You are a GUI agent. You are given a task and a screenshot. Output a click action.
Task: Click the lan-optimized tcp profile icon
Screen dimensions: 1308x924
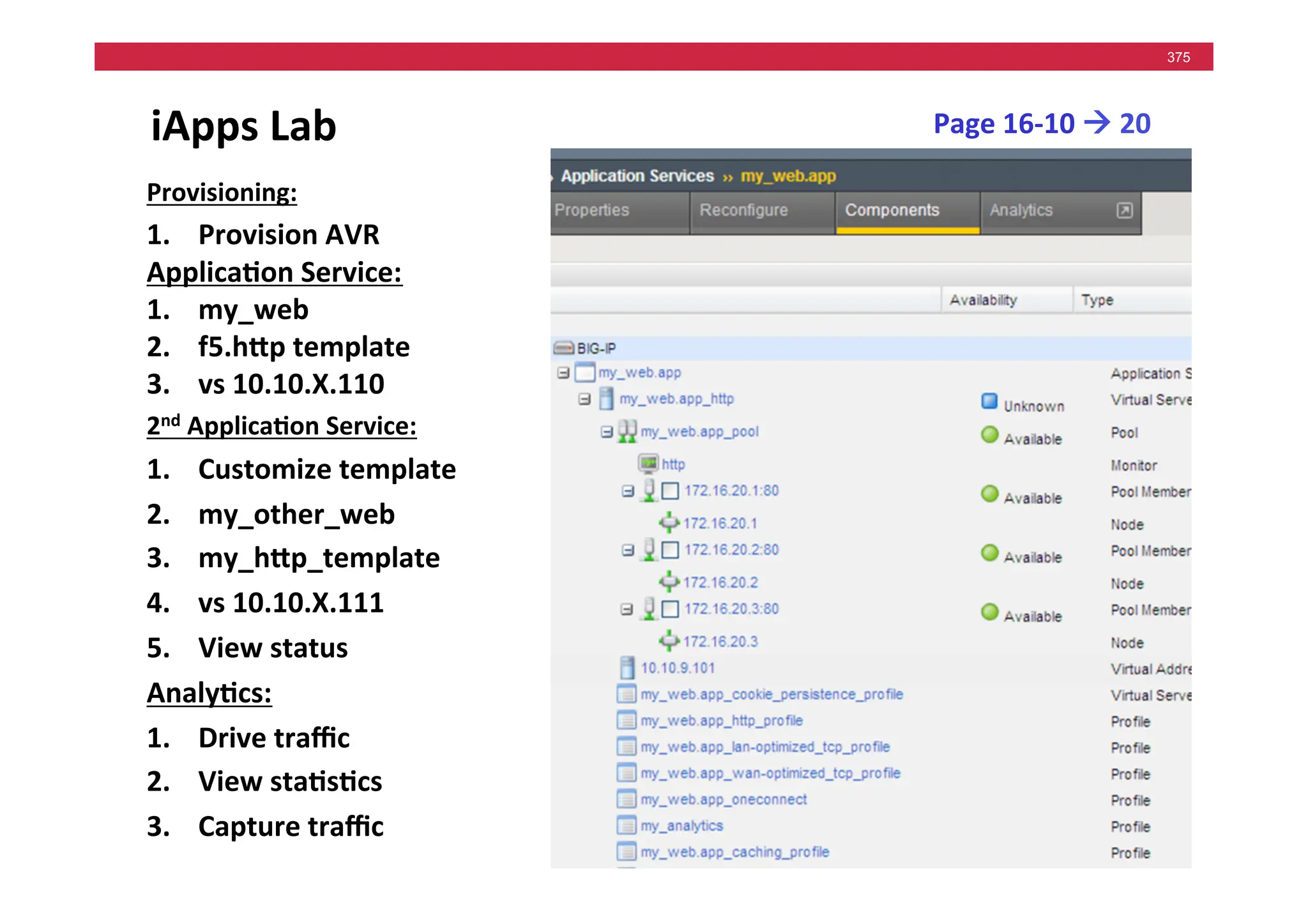tap(627, 746)
